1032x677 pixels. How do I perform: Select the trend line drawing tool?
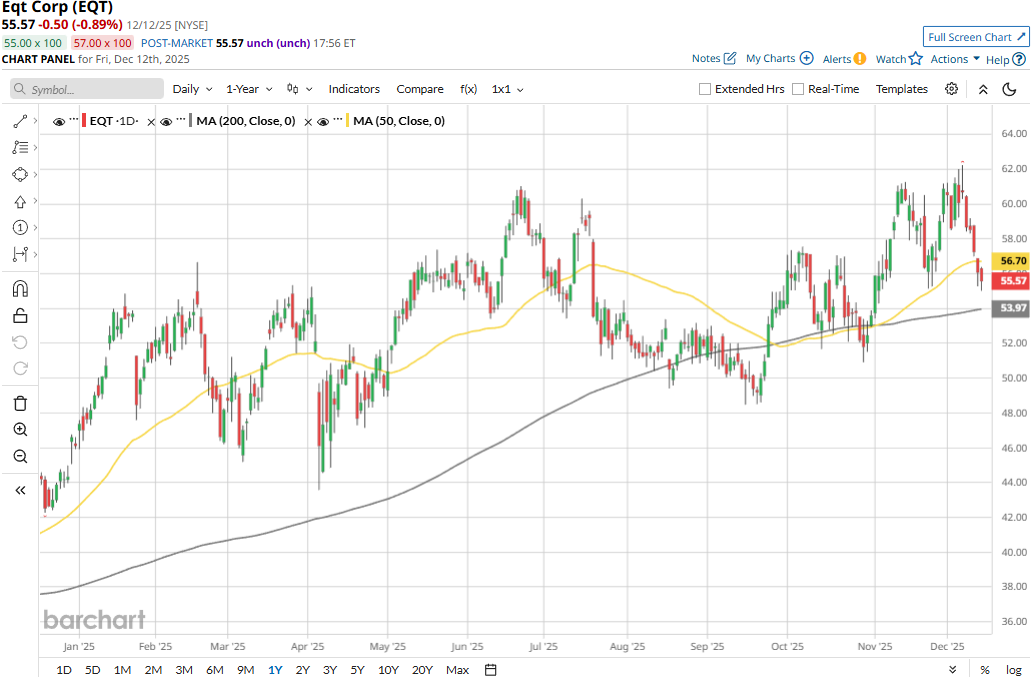coord(20,121)
